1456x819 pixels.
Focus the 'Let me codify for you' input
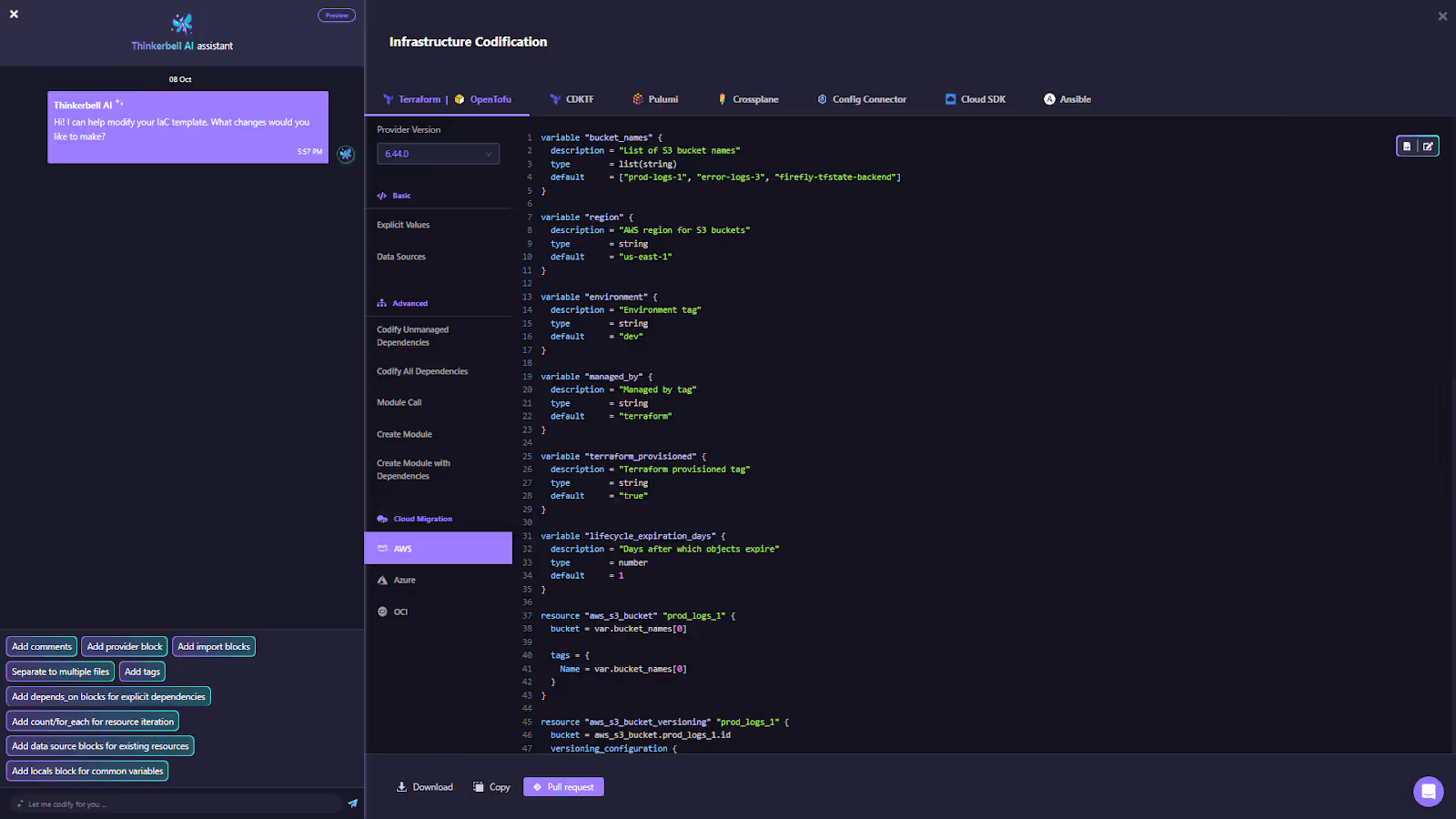[177, 804]
